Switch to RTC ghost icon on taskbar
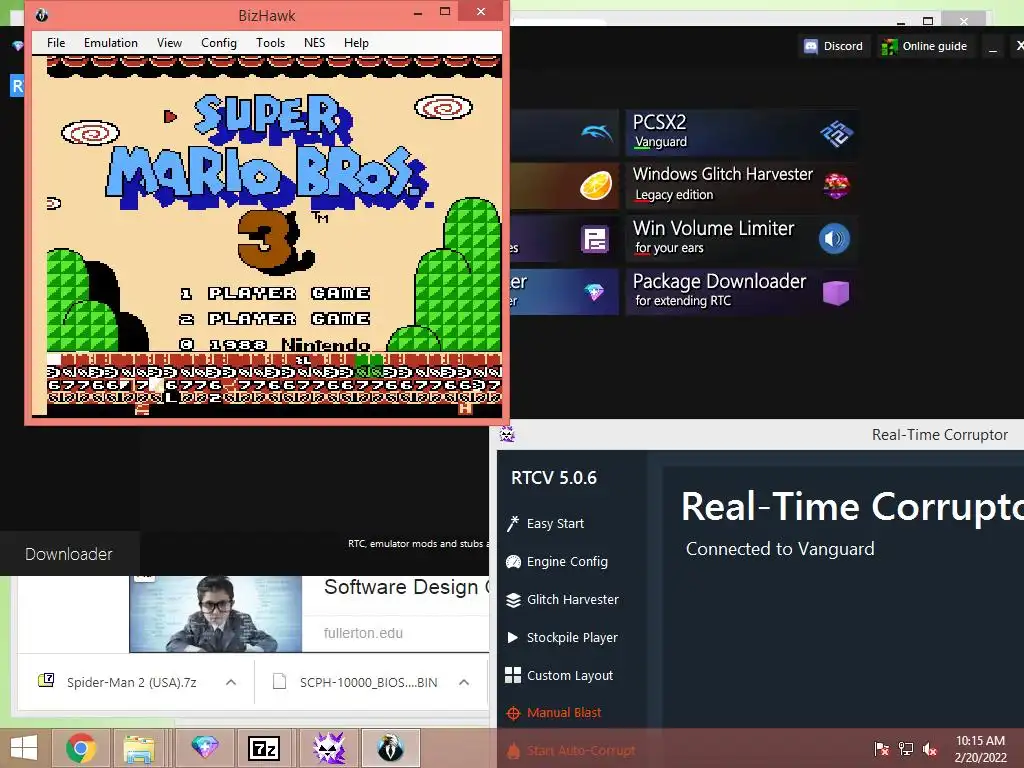Viewport: 1024px width, 768px height. click(329, 748)
